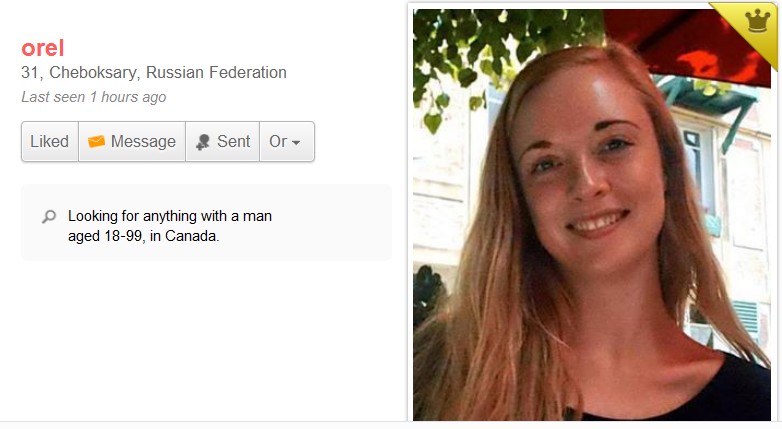Open the Or dropdown menu

(287, 141)
